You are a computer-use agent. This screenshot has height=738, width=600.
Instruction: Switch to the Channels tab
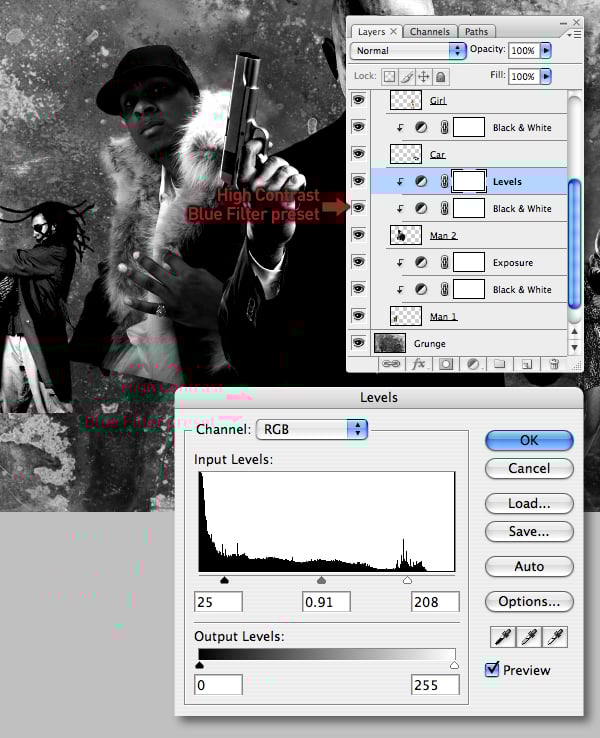430,32
